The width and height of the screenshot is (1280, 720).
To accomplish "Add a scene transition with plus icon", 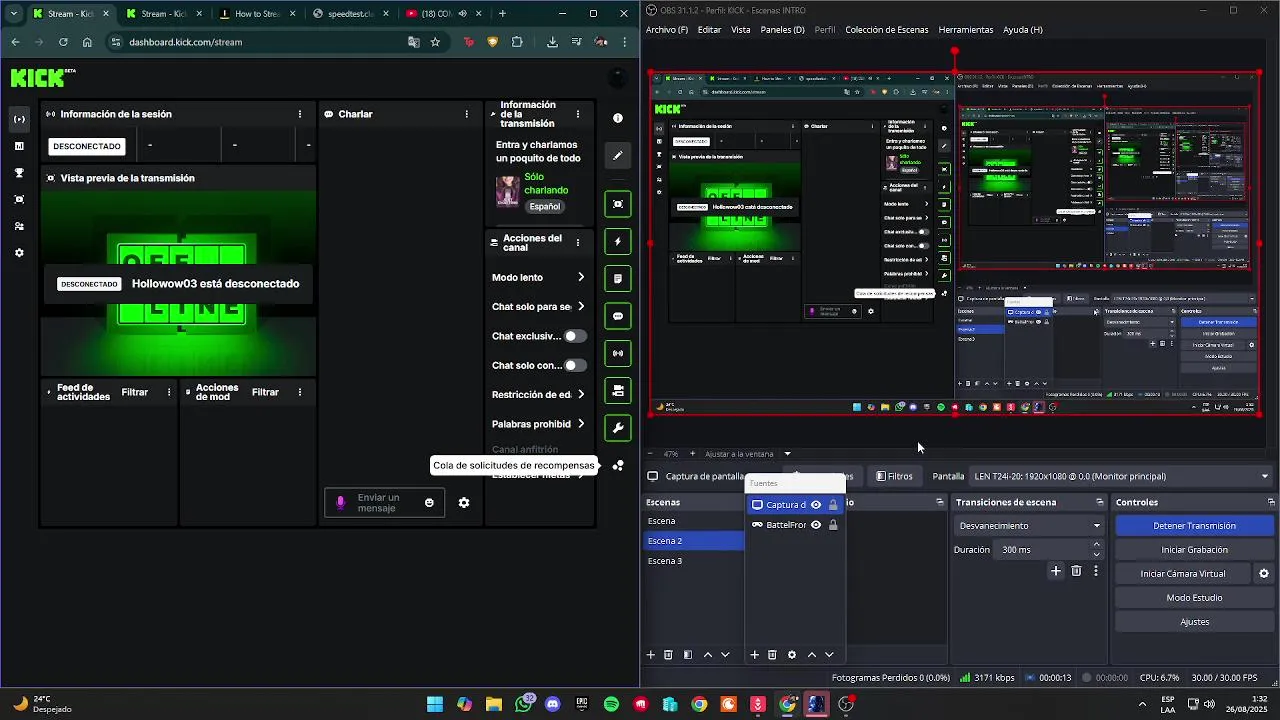I will pos(1055,571).
